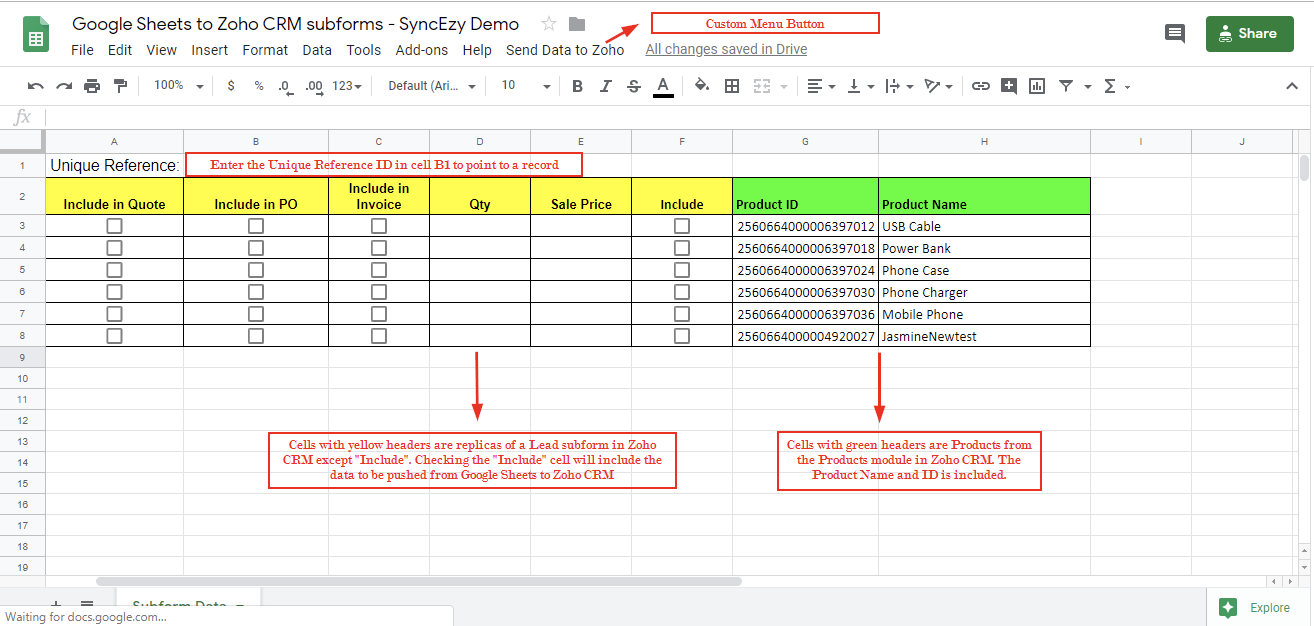The width and height of the screenshot is (1314, 626).
Task: Insert a chart using chart icon
Action: click(1037, 86)
